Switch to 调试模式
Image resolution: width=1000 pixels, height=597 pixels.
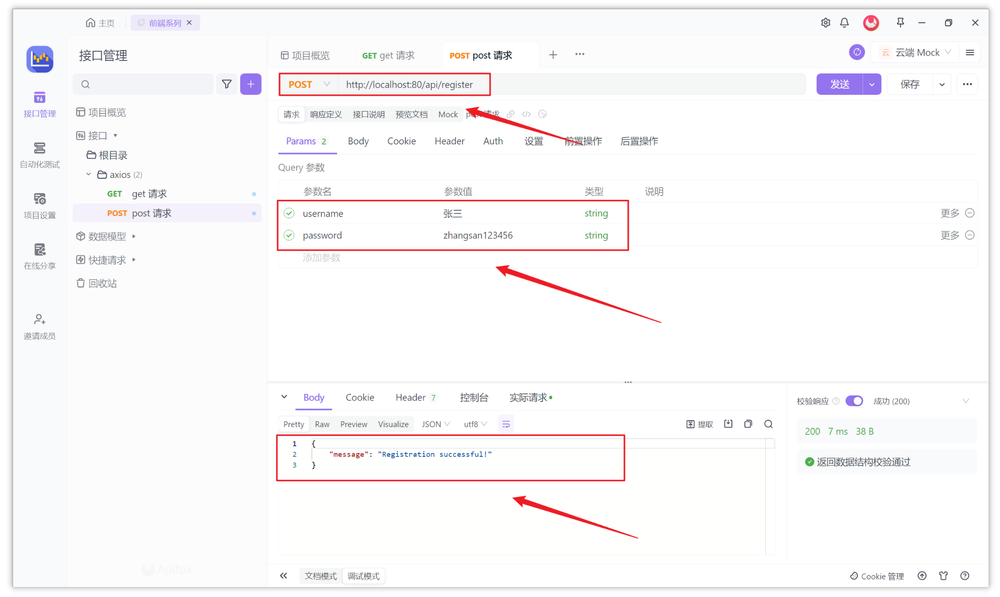pos(364,576)
